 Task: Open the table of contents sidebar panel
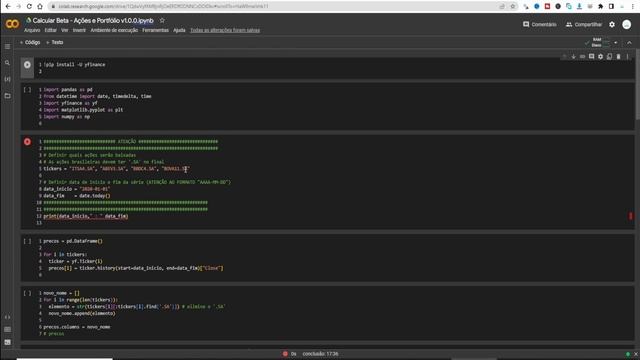7,47
